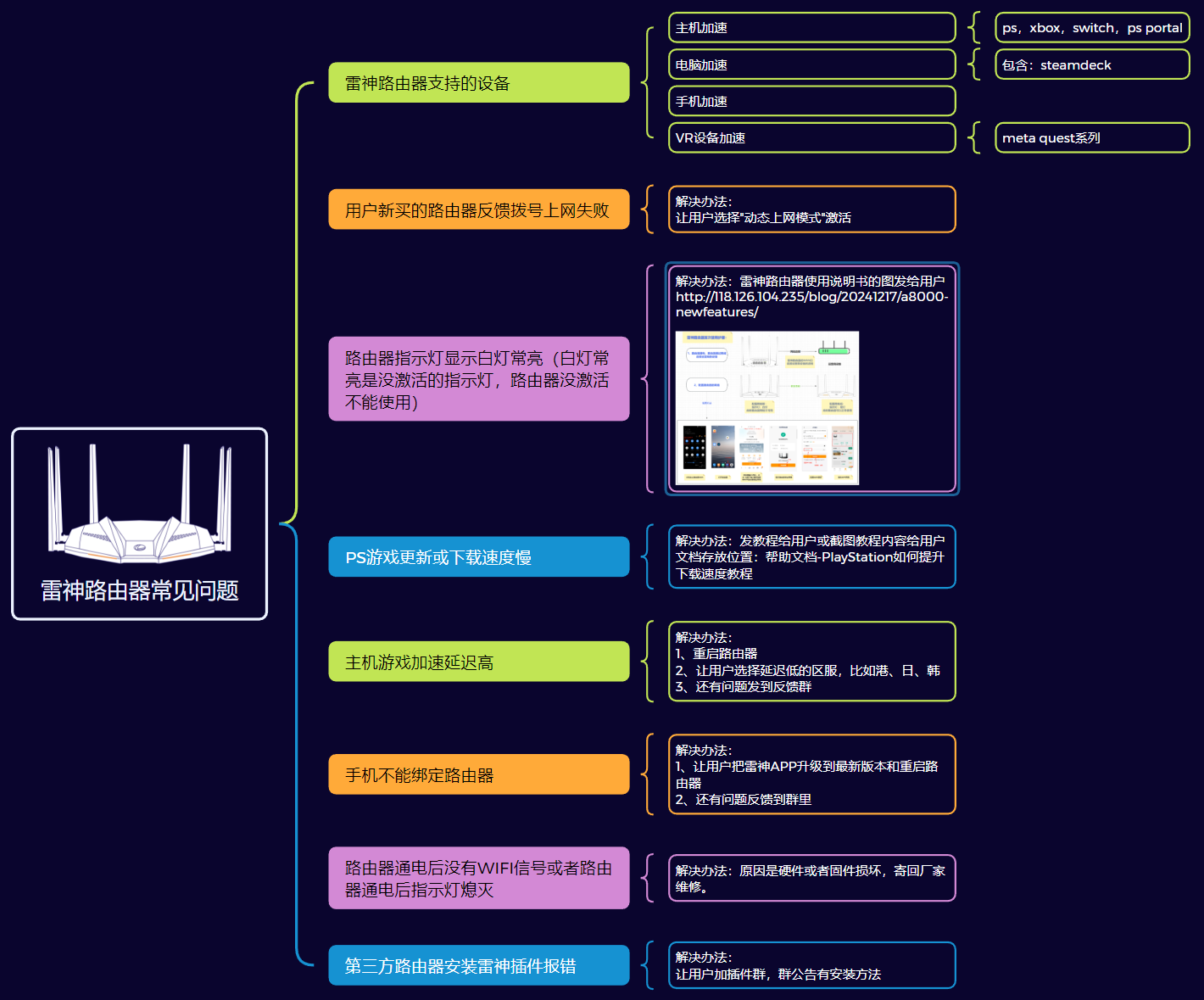The image size is (1204, 1000).
Task: Open the router manual flowchart thumbnail
Action: click(x=767, y=408)
